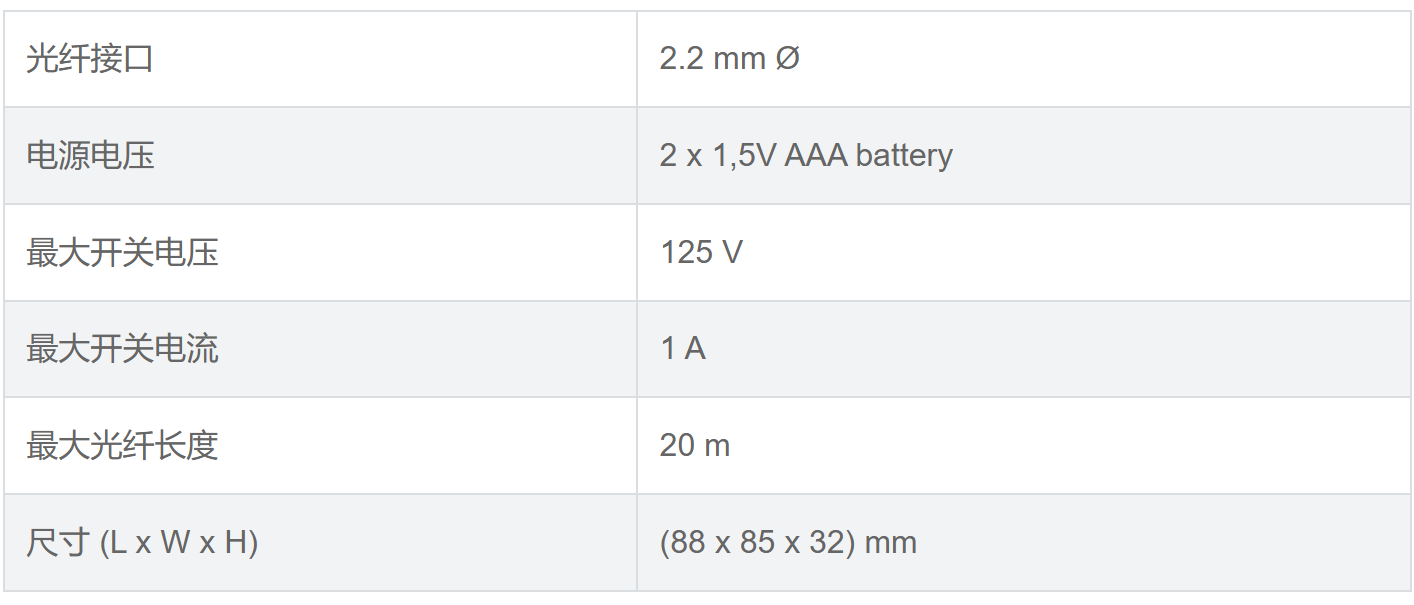Click the 最大光纤长度 label
The height and width of the screenshot is (605, 1414).
pos(122,446)
